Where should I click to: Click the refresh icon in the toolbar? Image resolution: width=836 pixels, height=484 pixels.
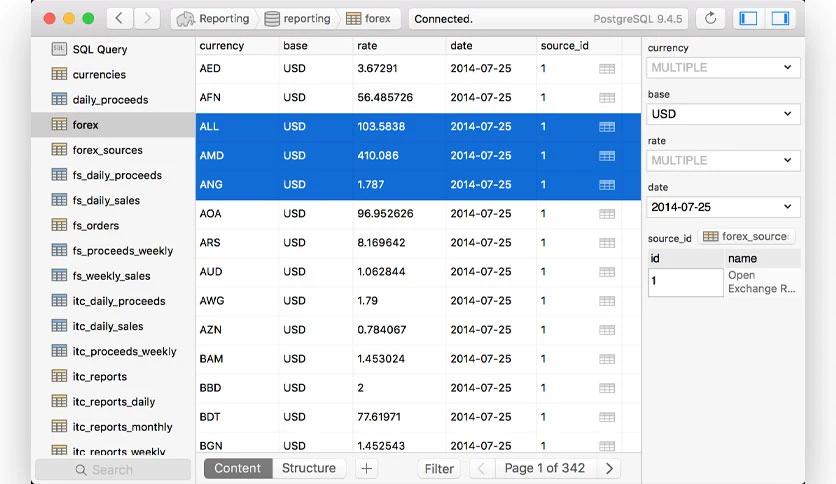point(711,18)
